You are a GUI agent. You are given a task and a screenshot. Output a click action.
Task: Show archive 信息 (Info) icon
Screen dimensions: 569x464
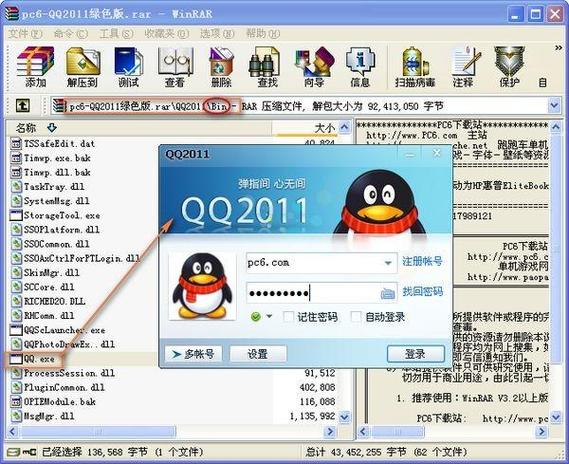tap(360, 67)
